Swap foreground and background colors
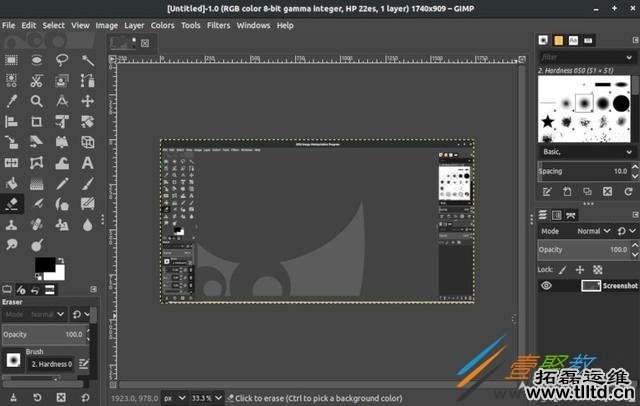Screen dimensions: 640x406 click(61, 260)
